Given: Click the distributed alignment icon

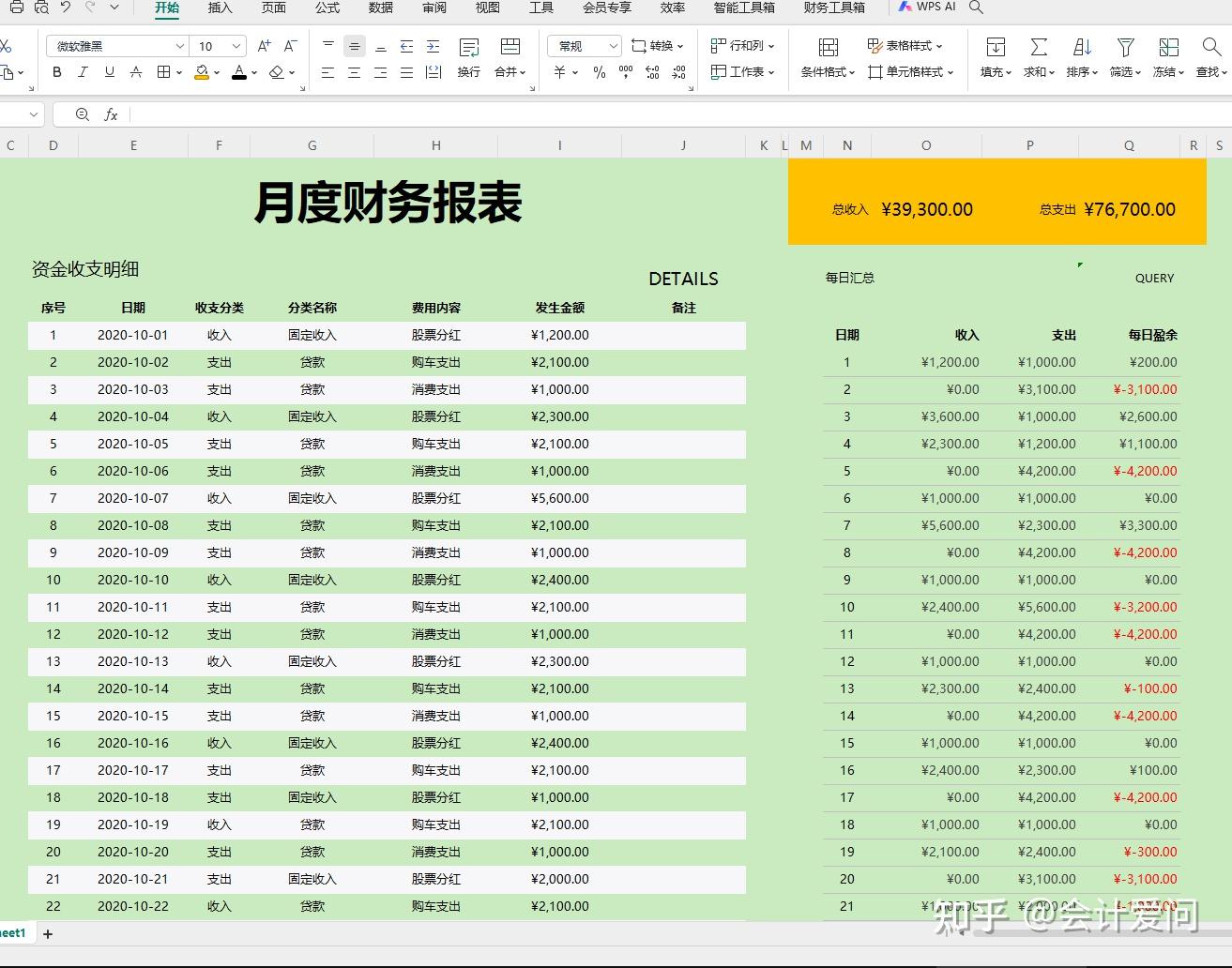Looking at the screenshot, I should (x=433, y=72).
